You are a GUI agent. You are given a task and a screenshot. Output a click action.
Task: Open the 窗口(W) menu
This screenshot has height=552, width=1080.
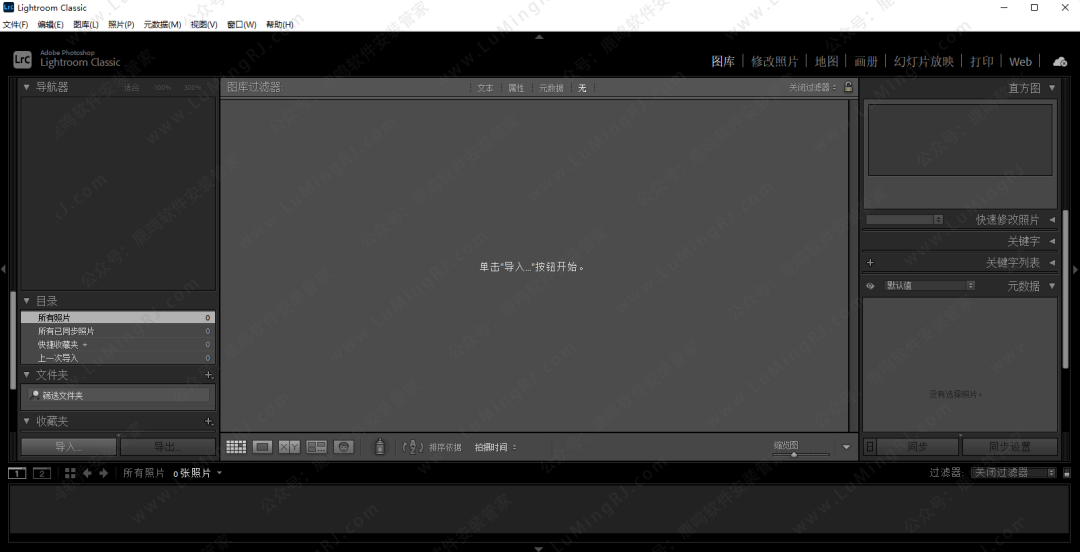241,24
